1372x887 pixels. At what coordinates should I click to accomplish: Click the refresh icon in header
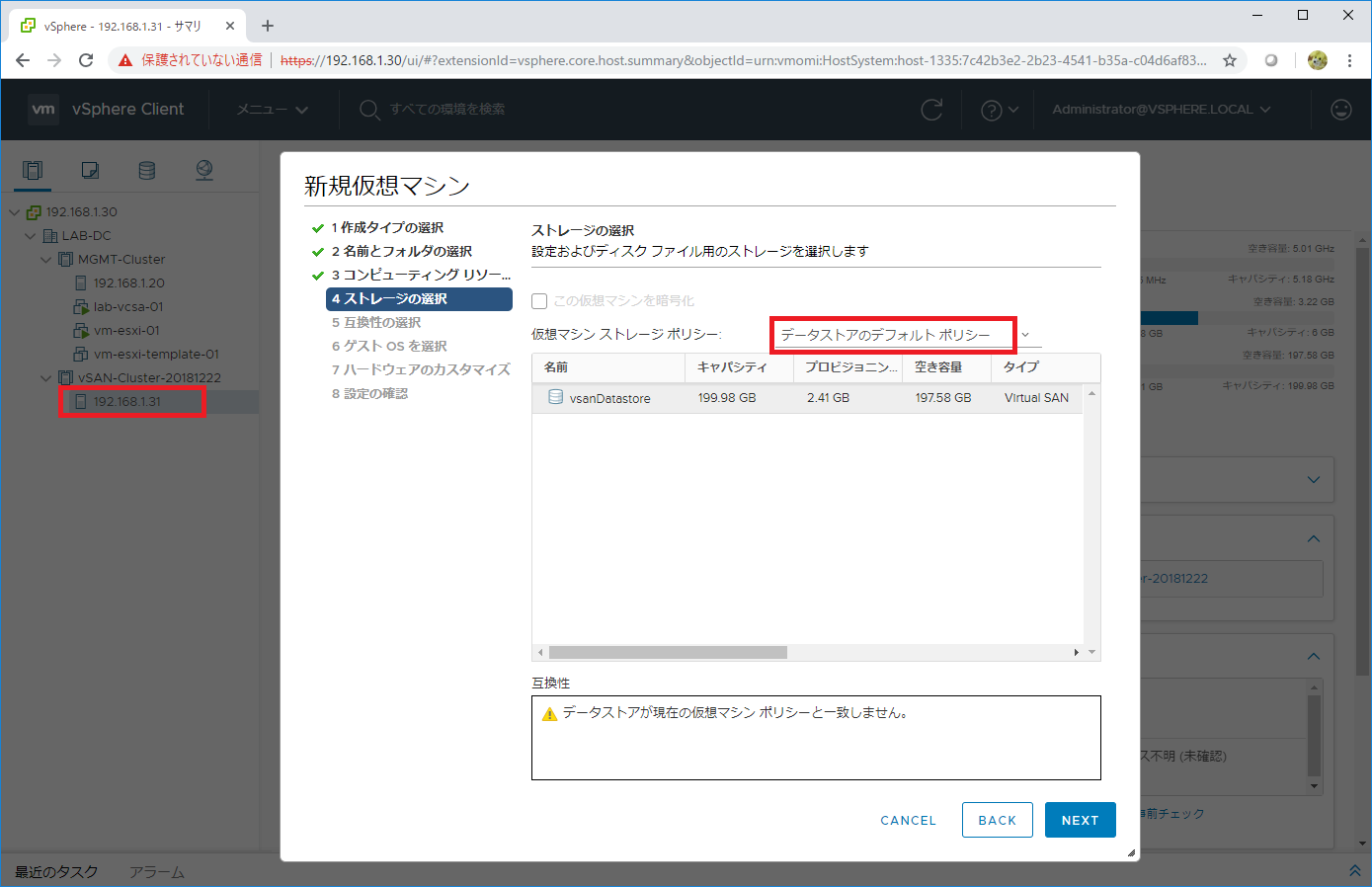tap(931, 110)
